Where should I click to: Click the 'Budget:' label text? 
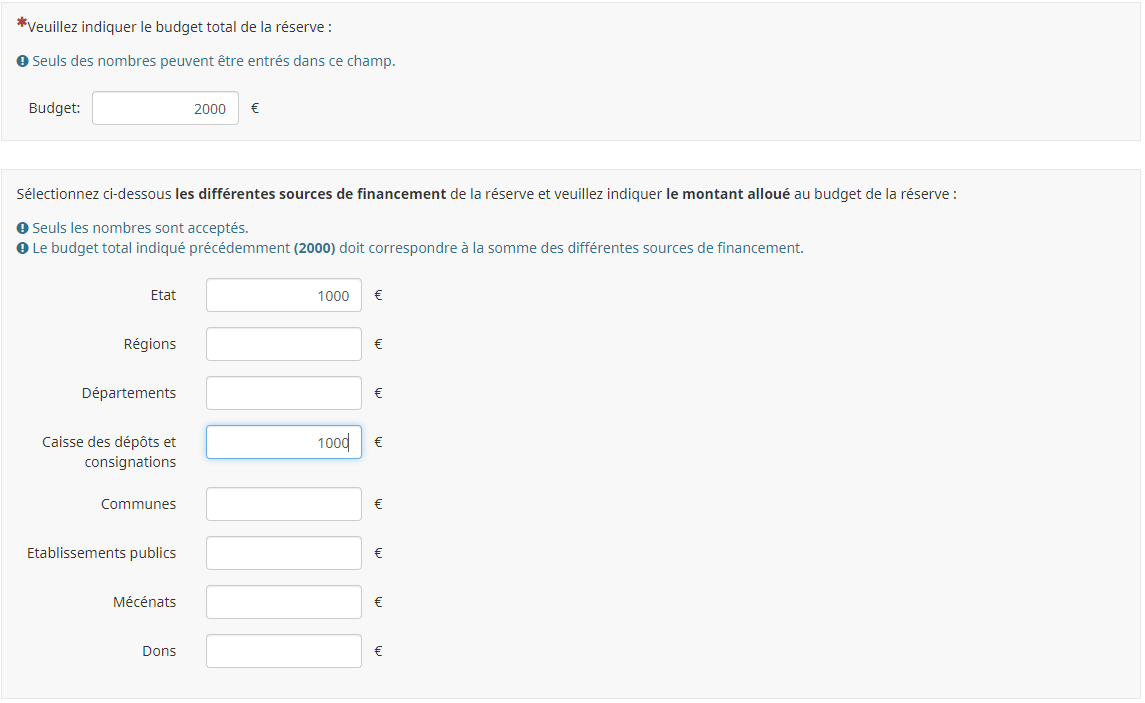[54, 109]
